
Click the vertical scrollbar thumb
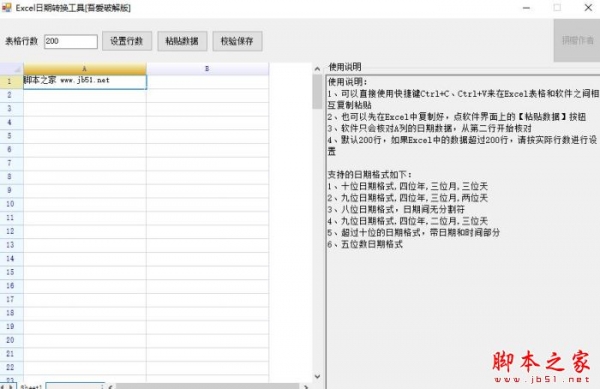317,92
